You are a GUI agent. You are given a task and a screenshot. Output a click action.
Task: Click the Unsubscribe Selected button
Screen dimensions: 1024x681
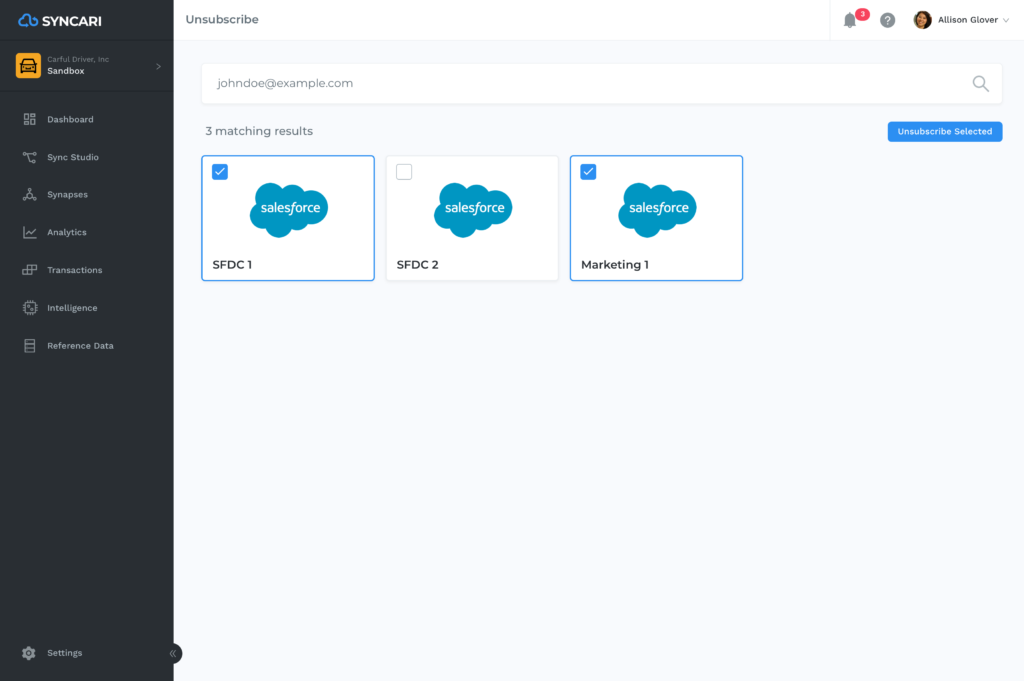tap(944, 131)
